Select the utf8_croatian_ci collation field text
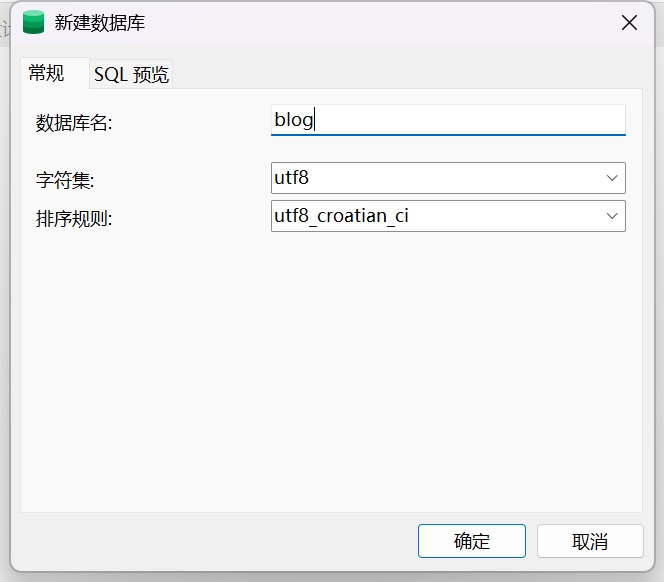This screenshot has height=582, width=664. click(x=341, y=216)
